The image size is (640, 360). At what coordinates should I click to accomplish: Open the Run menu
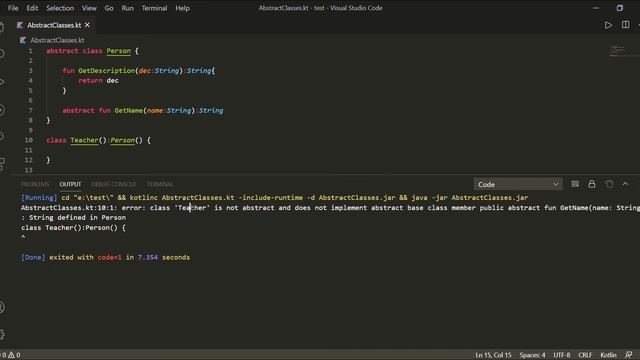point(127,8)
